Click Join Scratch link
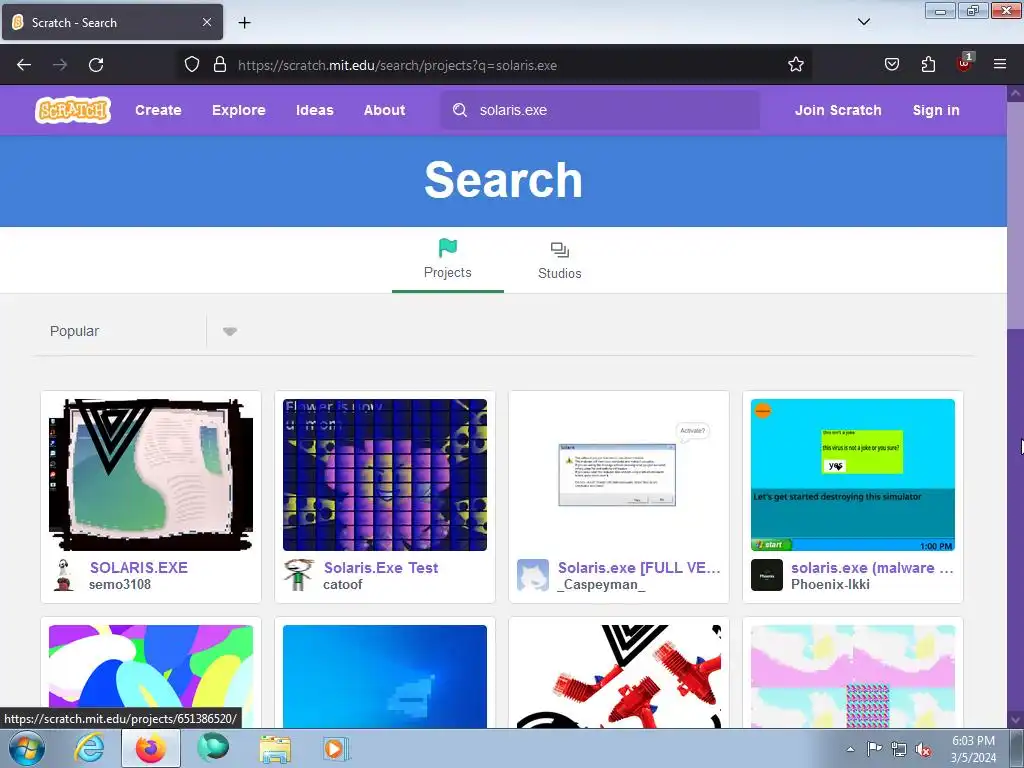Viewport: 1024px width, 768px height. tap(838, 110)
